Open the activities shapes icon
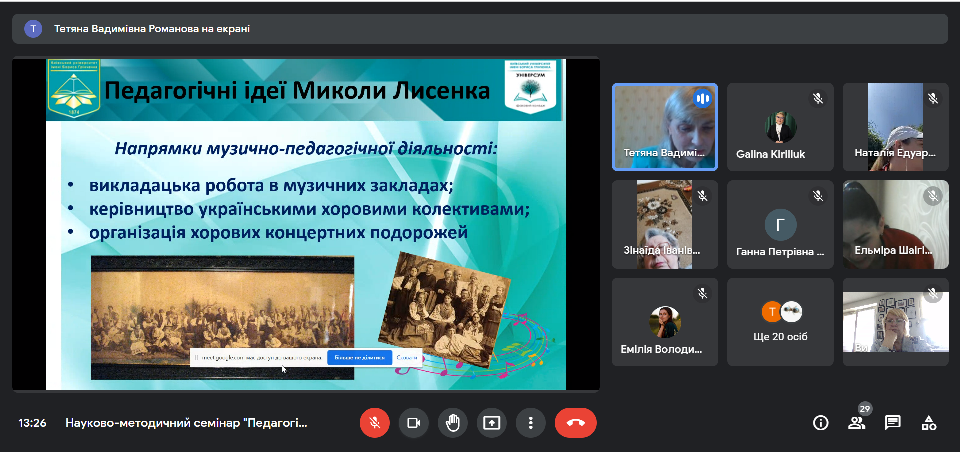 [x=929, y=423]
